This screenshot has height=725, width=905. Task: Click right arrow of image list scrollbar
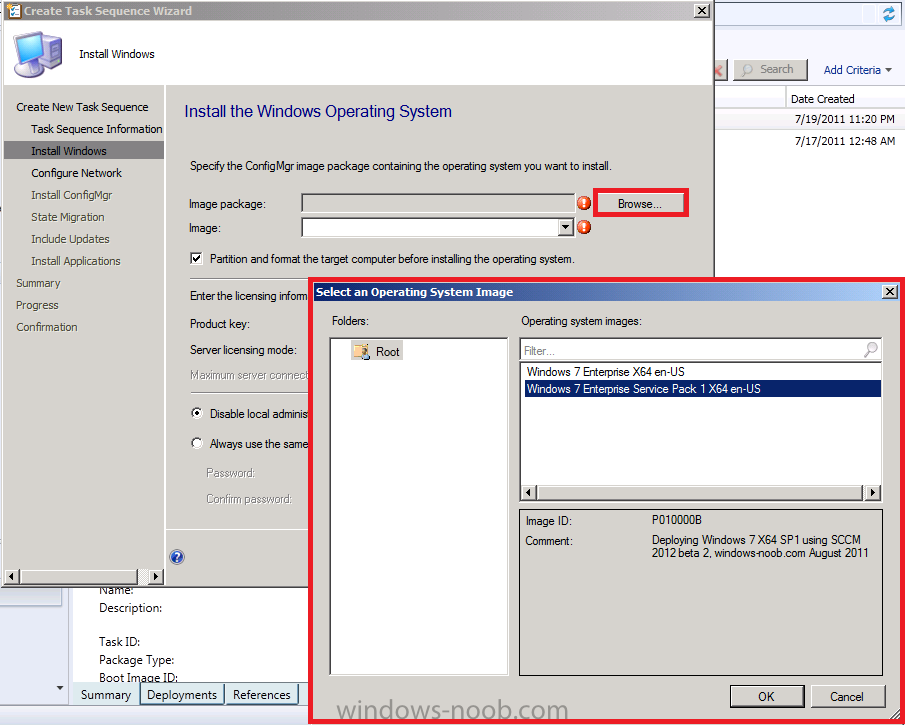coord(872,492)
